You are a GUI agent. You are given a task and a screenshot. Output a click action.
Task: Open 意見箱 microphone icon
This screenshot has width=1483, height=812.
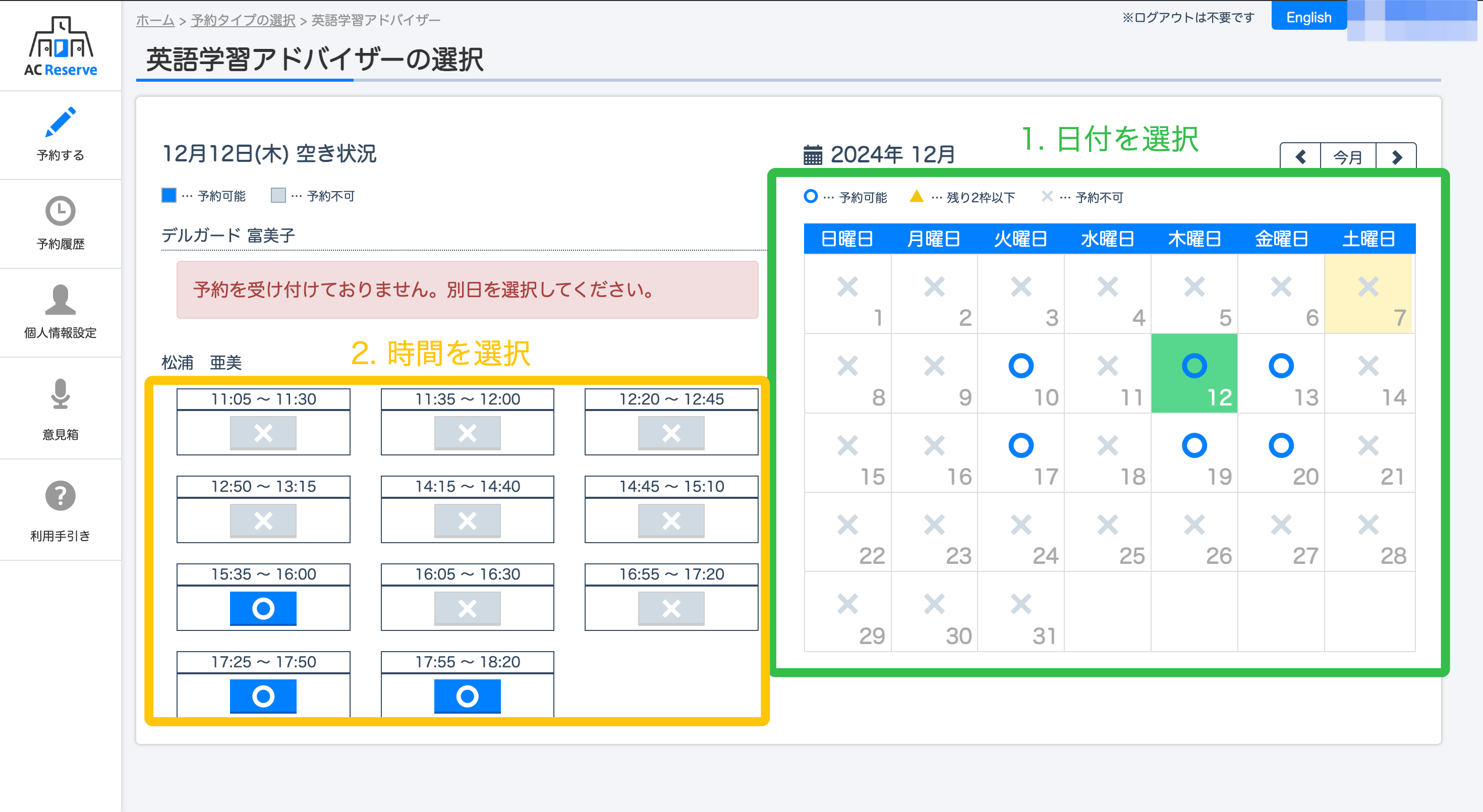(61, 393)
